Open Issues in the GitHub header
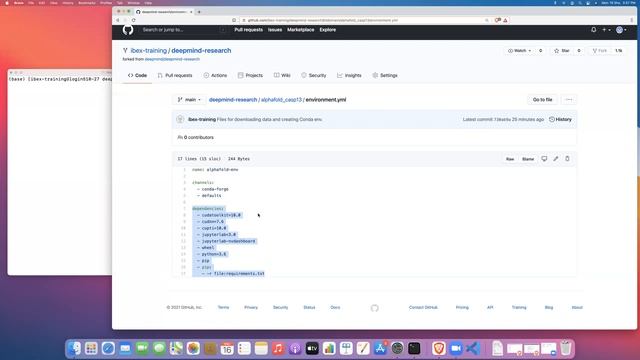 click(x=275, y=30)
